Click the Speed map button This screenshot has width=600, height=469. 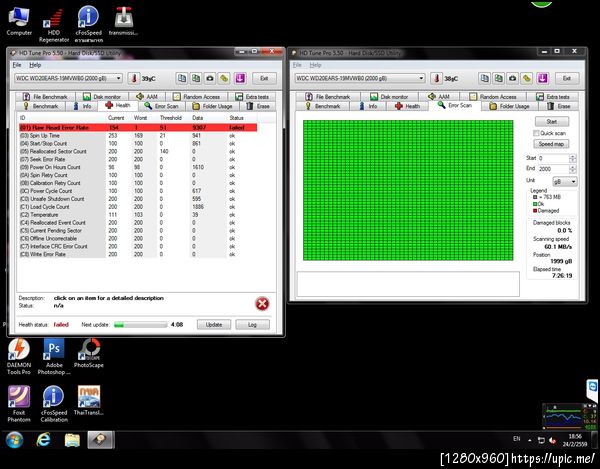tap(551, 144)
